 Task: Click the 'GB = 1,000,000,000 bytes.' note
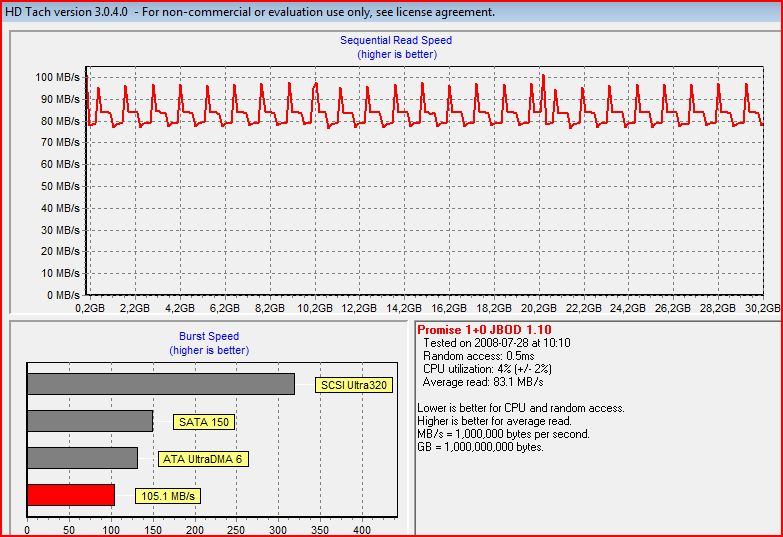480,447
